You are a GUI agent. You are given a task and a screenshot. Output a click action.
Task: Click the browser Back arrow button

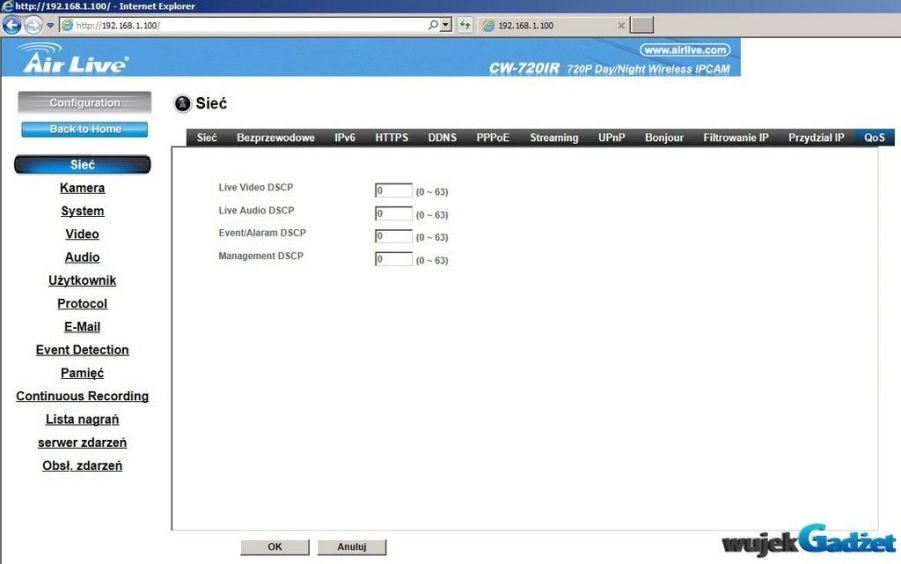click(12, 25)
